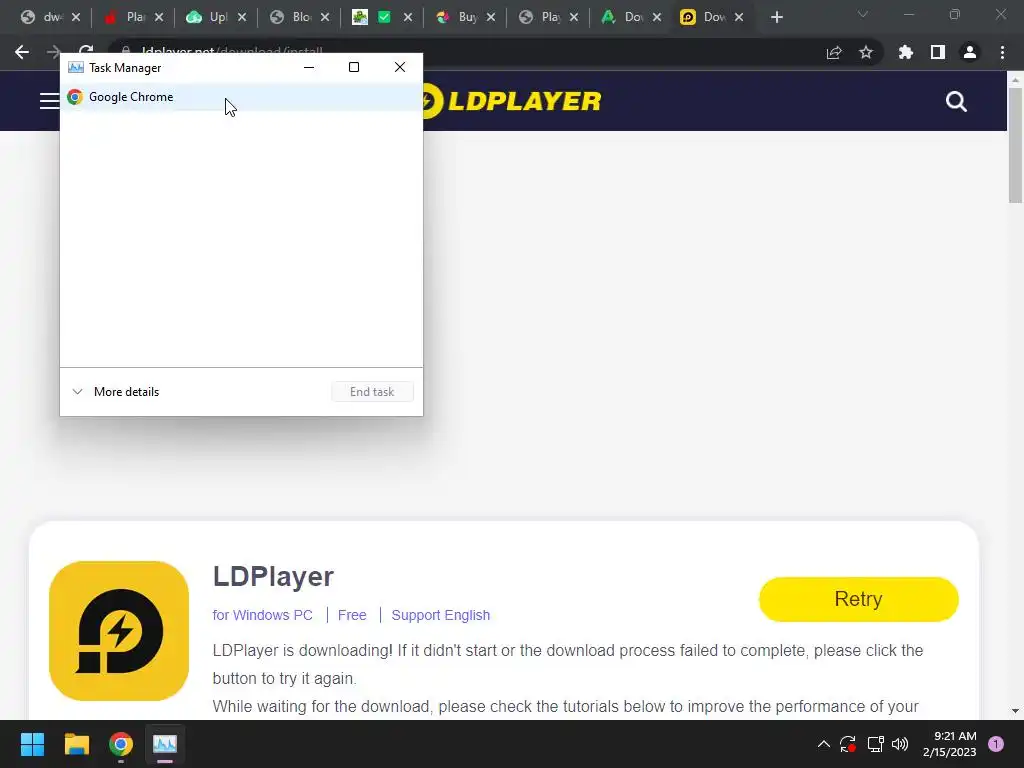Click the 'Support English' link
This screenshot has height=768, width=1024.
(x=441, y=615)
